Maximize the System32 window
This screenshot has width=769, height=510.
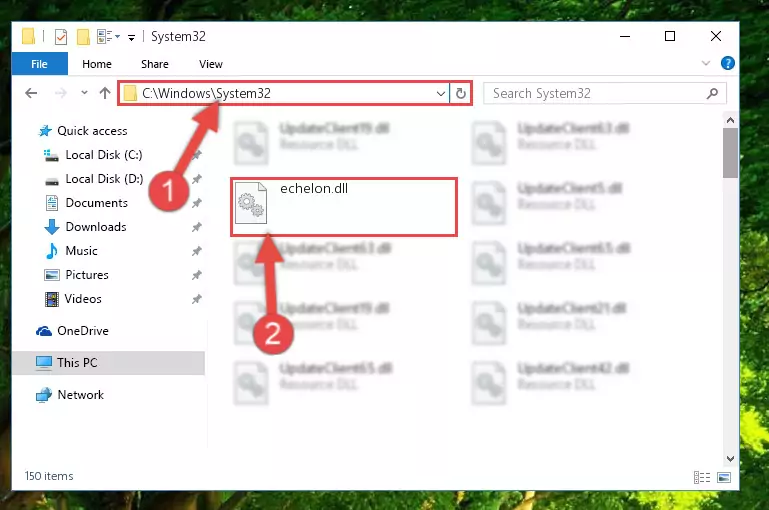670,36
